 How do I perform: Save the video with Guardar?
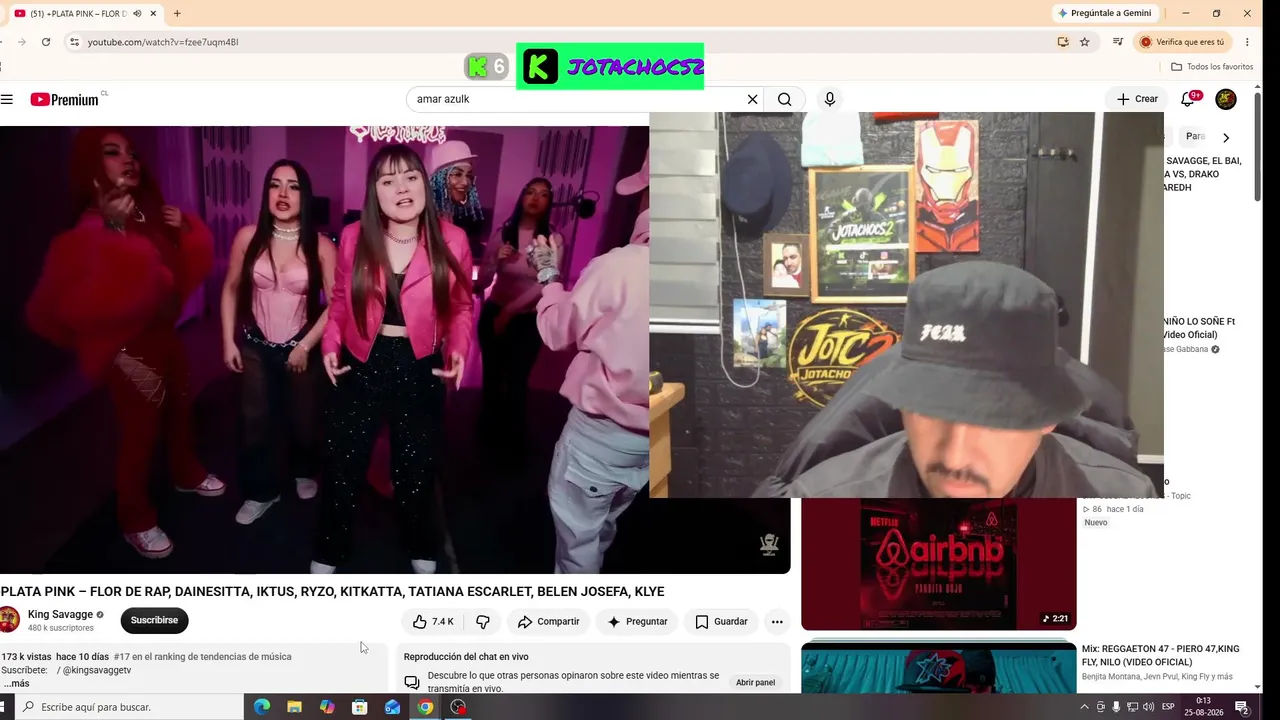point(721,621)
